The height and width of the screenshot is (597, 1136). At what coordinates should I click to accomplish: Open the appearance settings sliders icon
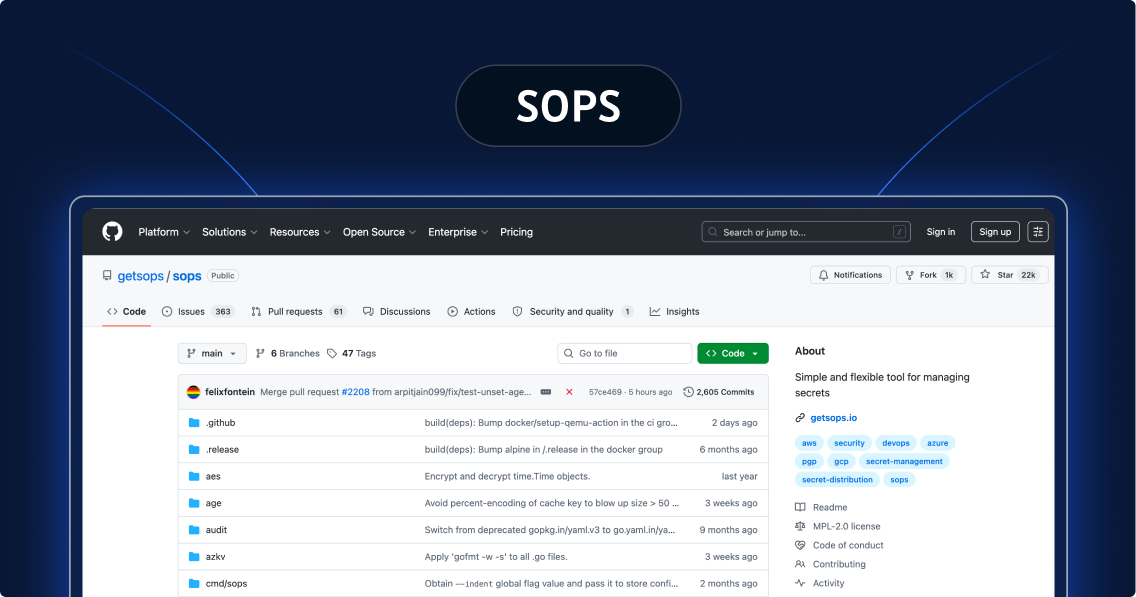[x=1037, y=232]
